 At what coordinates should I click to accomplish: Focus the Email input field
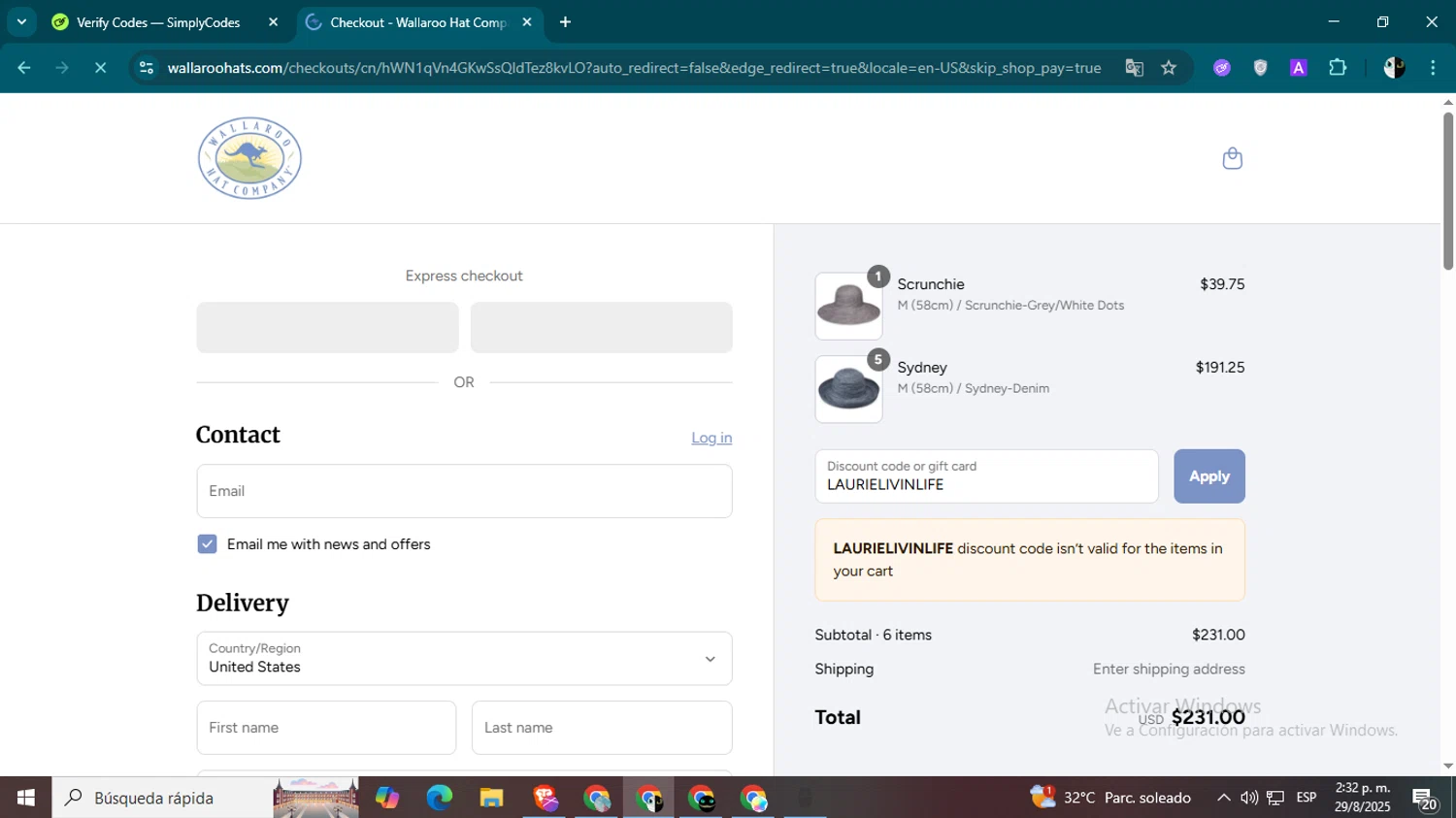[x=464, y=491]
